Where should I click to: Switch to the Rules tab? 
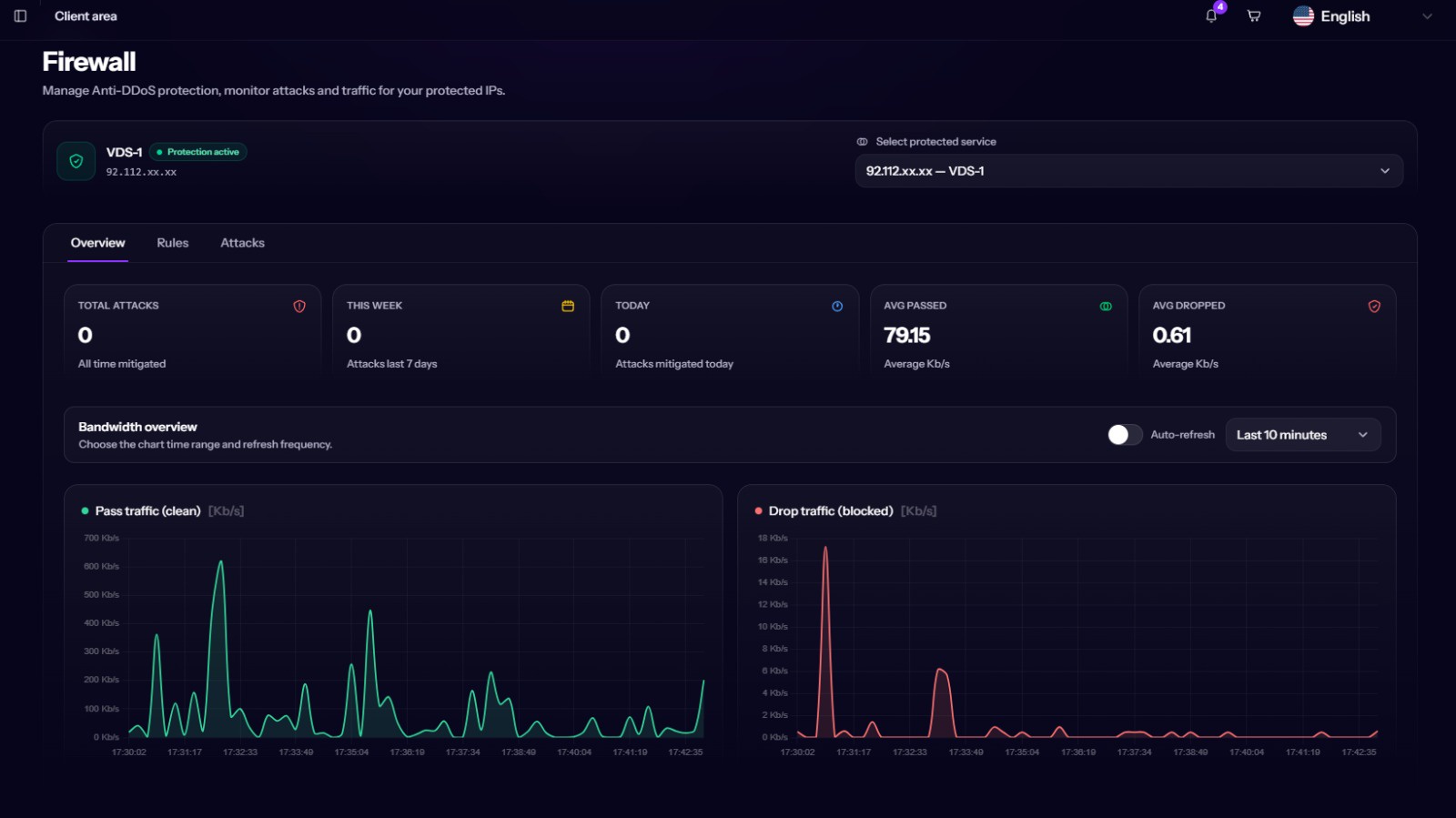(173, 243)
